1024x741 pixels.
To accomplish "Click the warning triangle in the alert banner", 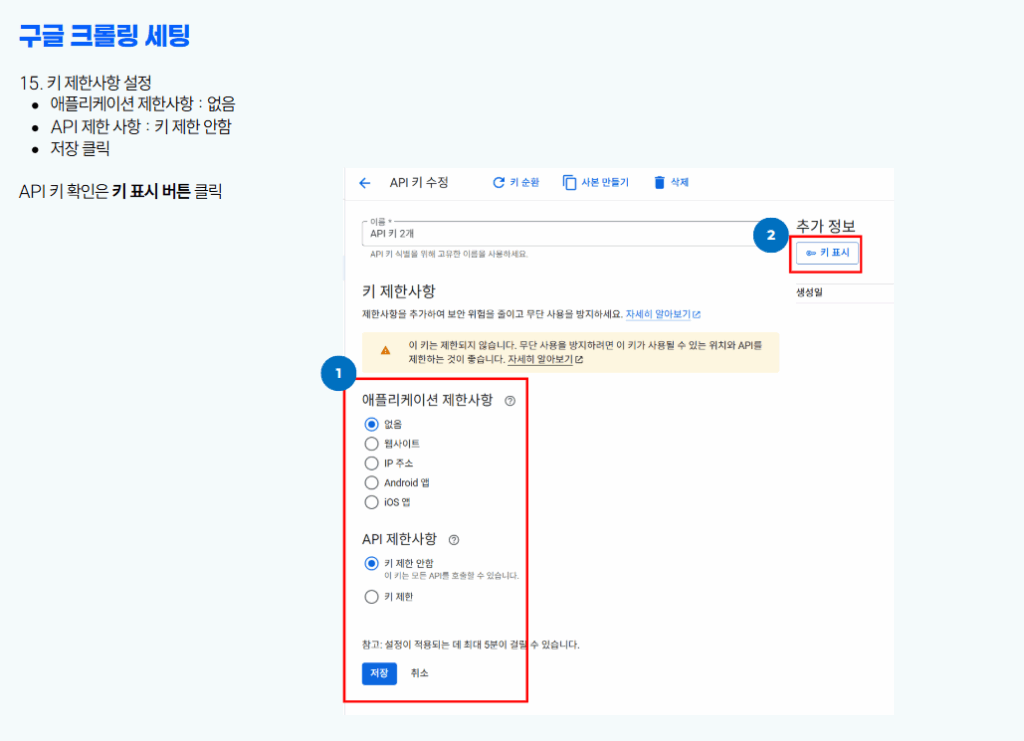I will [x=386, y=348].
